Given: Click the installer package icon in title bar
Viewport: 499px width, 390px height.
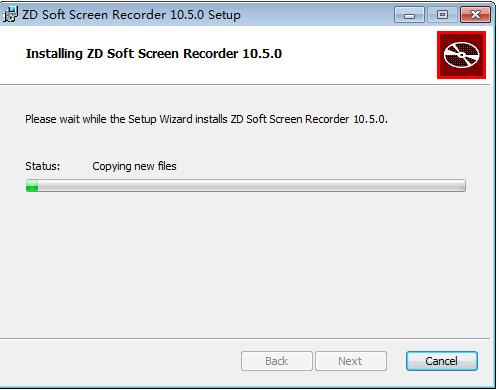Looking at the screenshot, I should (x=10, y=15).
